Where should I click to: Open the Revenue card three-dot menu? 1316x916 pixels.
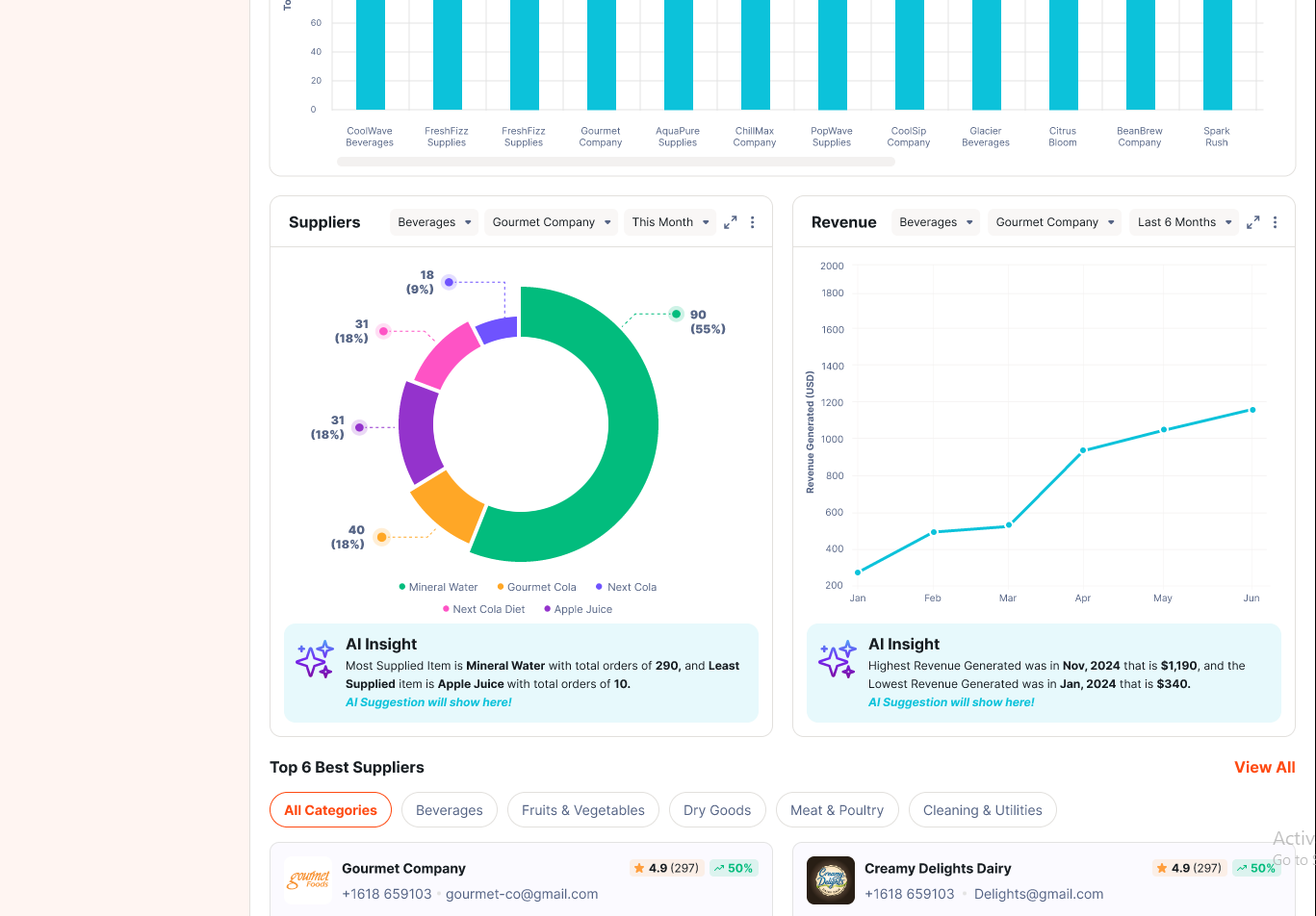pos(1276,222)
